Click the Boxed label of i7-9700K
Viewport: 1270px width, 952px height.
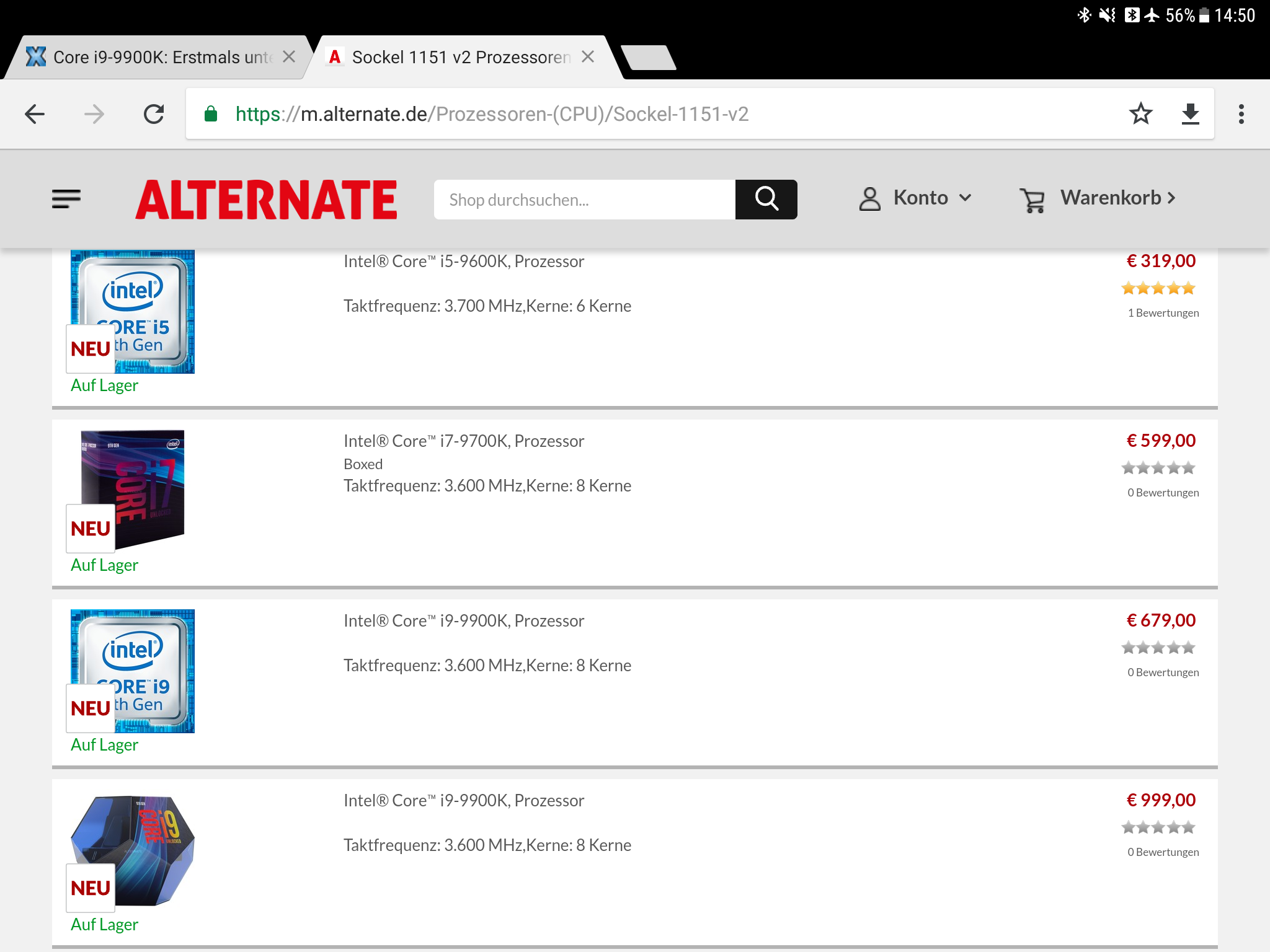click(x=363, y=464)
